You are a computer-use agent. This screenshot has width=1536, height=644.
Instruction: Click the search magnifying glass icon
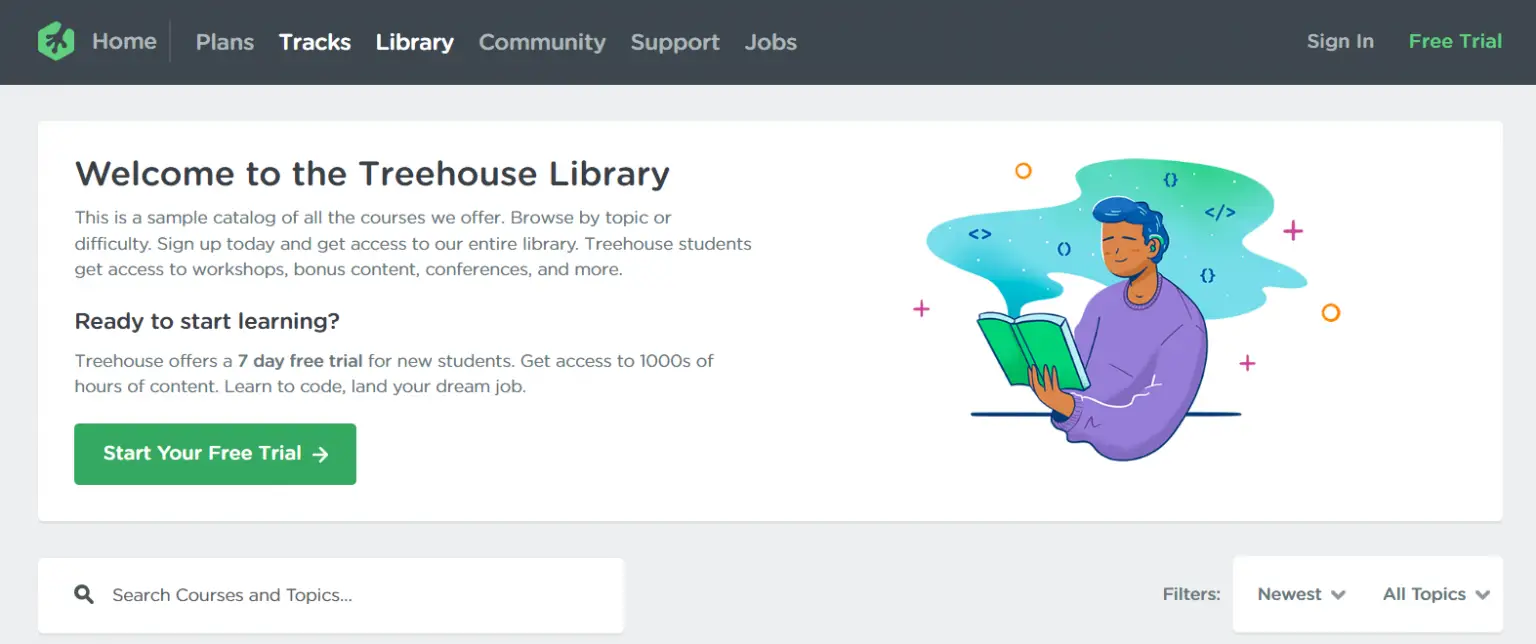[85, 594]
